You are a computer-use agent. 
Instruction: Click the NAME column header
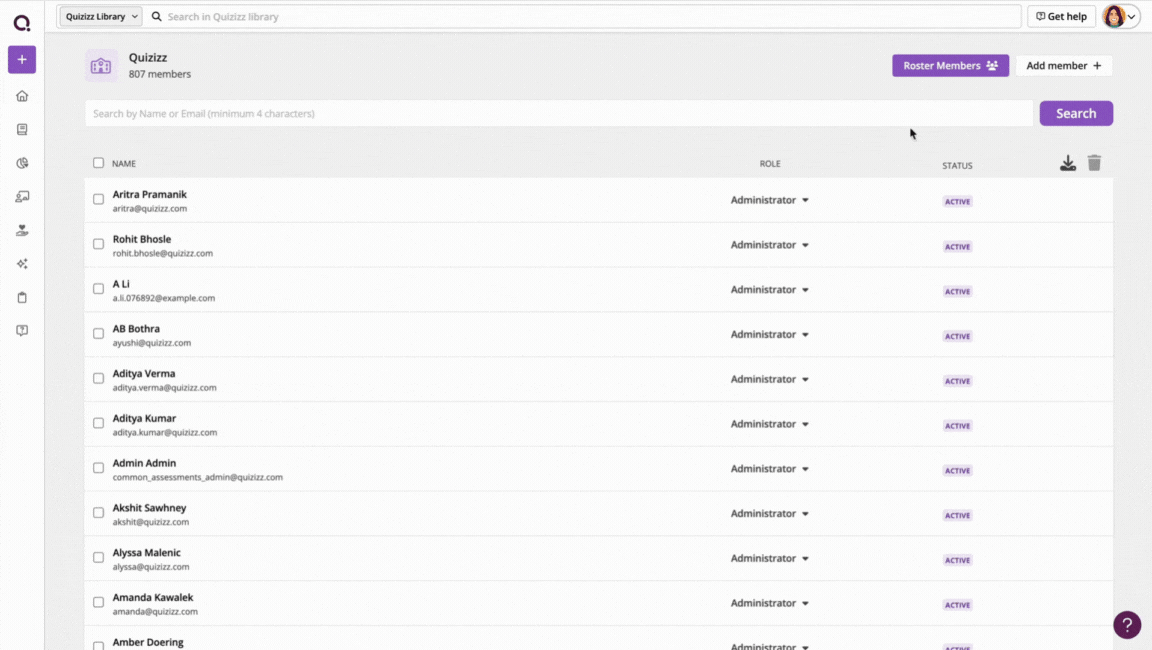pos(123,164)
